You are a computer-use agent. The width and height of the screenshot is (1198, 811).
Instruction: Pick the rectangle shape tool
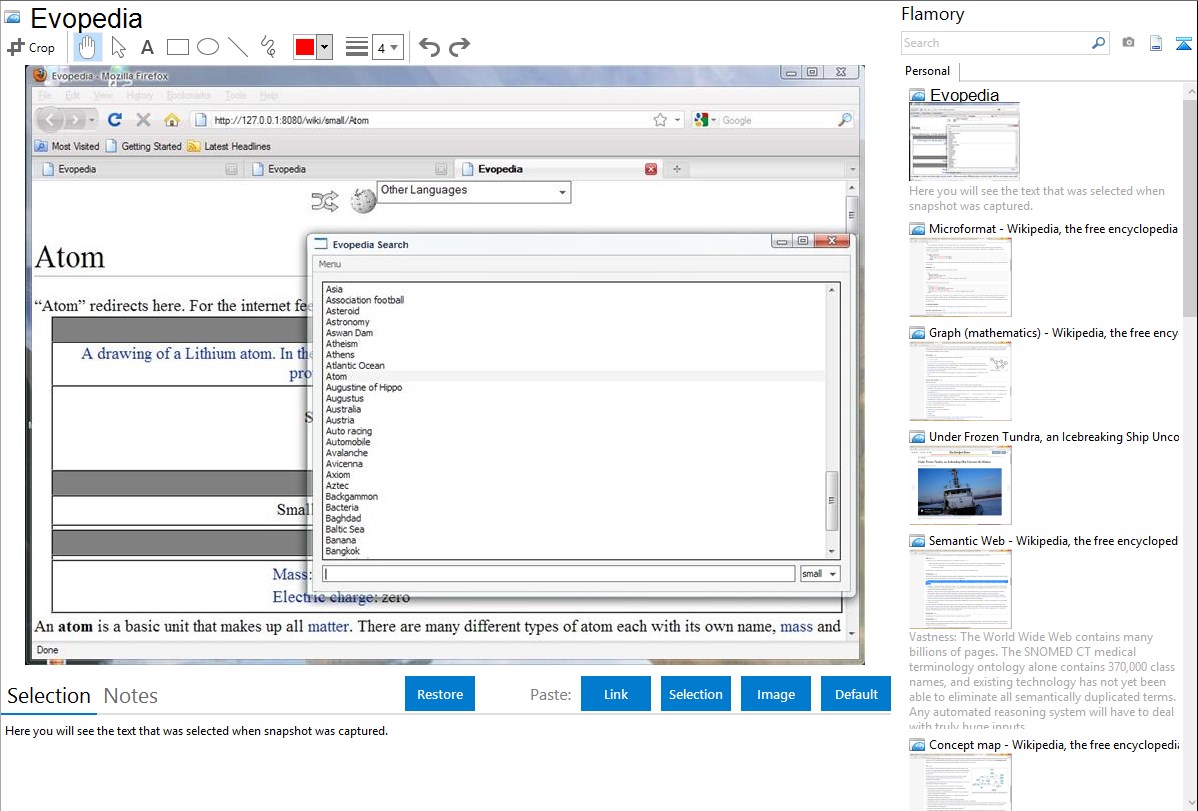(178, 47)
